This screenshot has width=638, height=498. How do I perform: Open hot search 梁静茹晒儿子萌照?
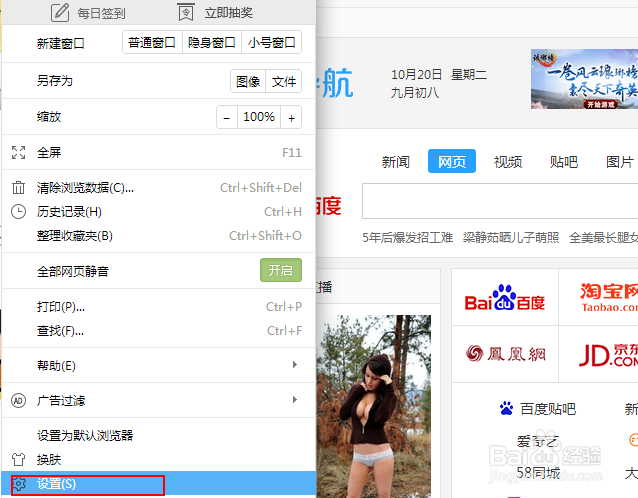(x=511, y=237)
